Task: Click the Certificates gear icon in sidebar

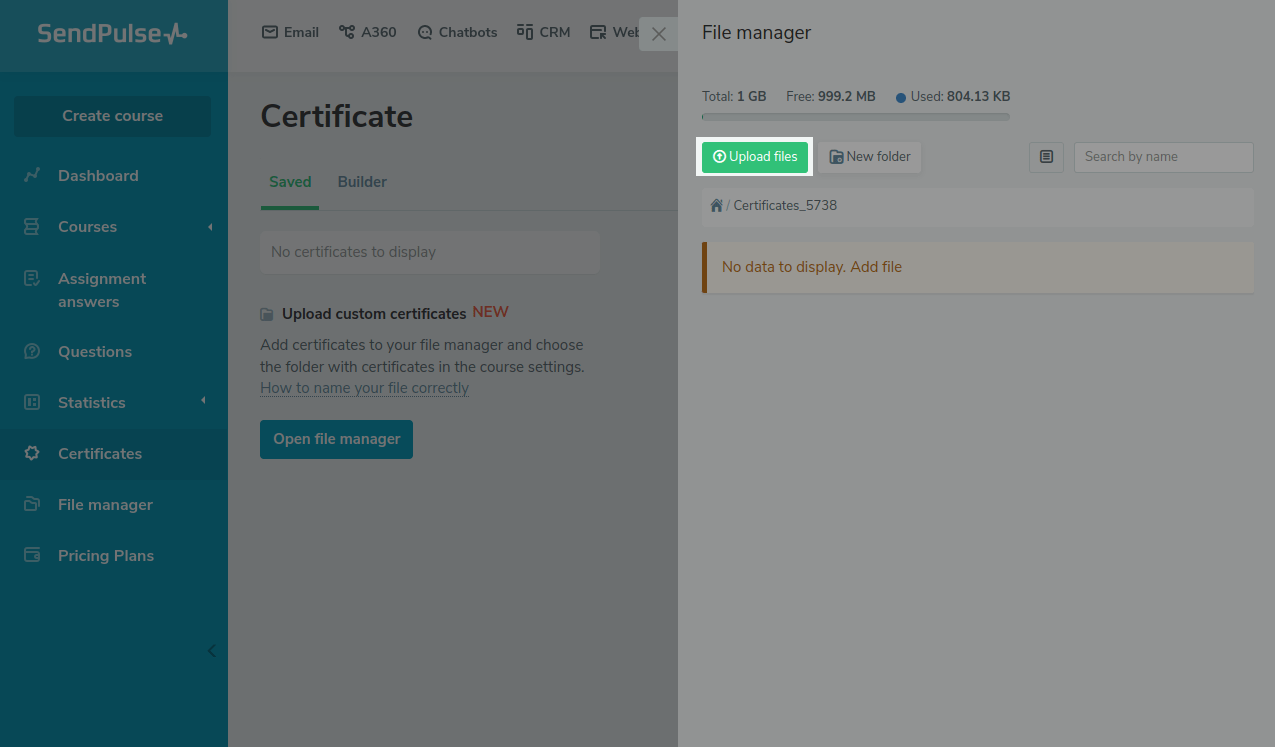Action: point(32,453)
